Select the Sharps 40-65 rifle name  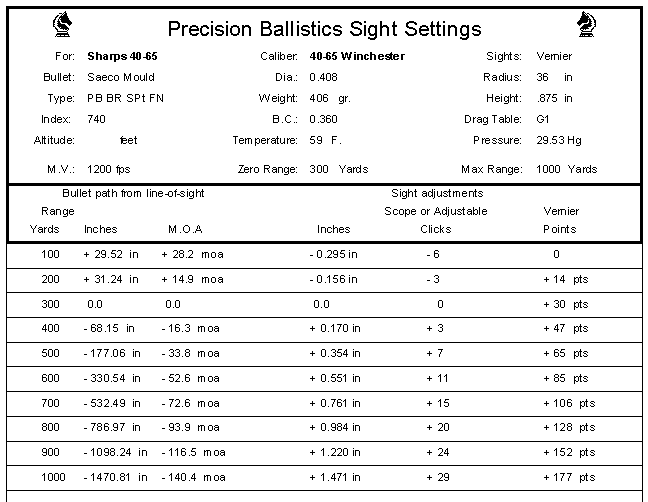point(122,56)
